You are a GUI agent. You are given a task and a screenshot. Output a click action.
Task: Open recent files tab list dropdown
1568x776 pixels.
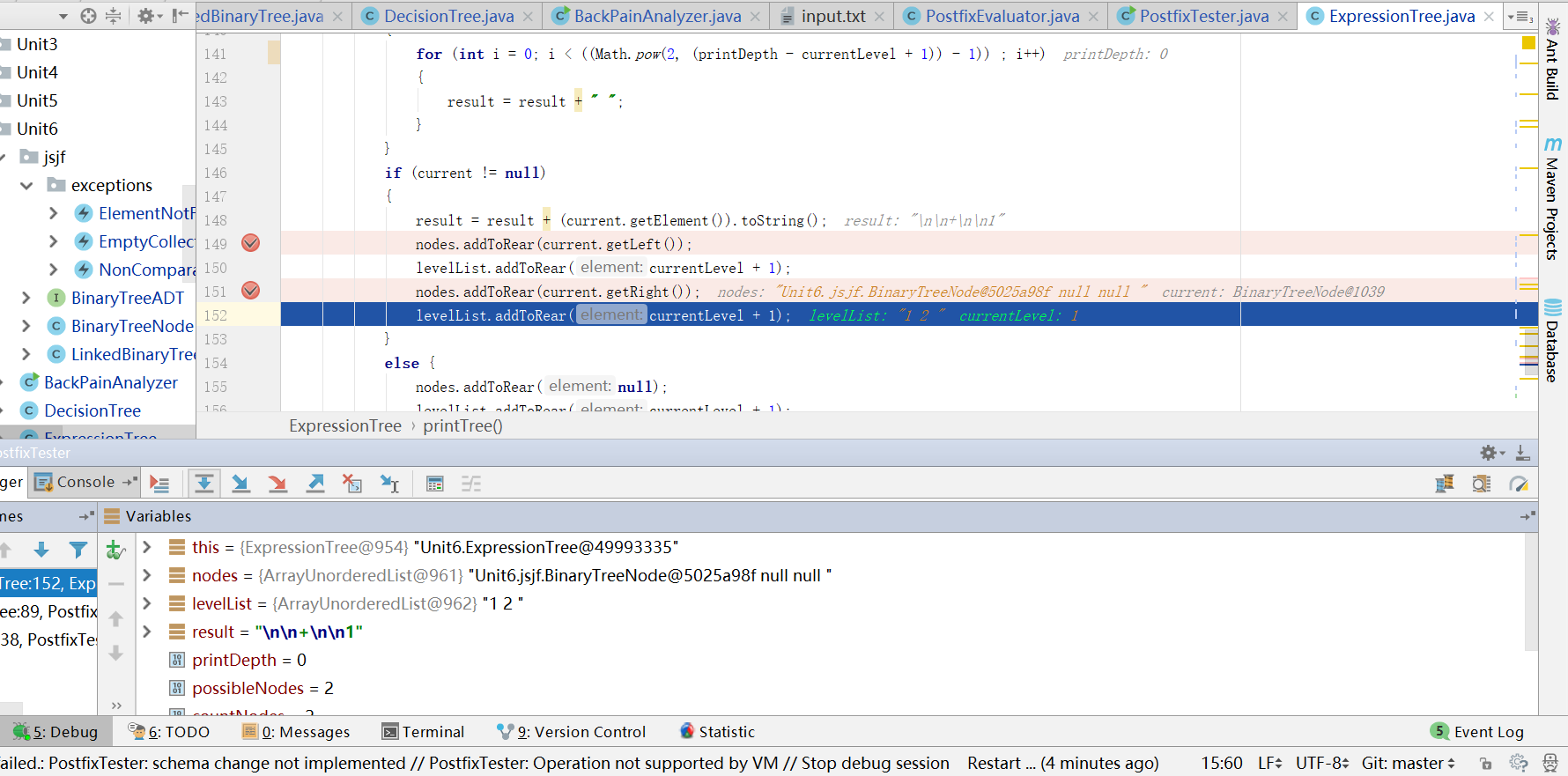(x=1520, y=16)
